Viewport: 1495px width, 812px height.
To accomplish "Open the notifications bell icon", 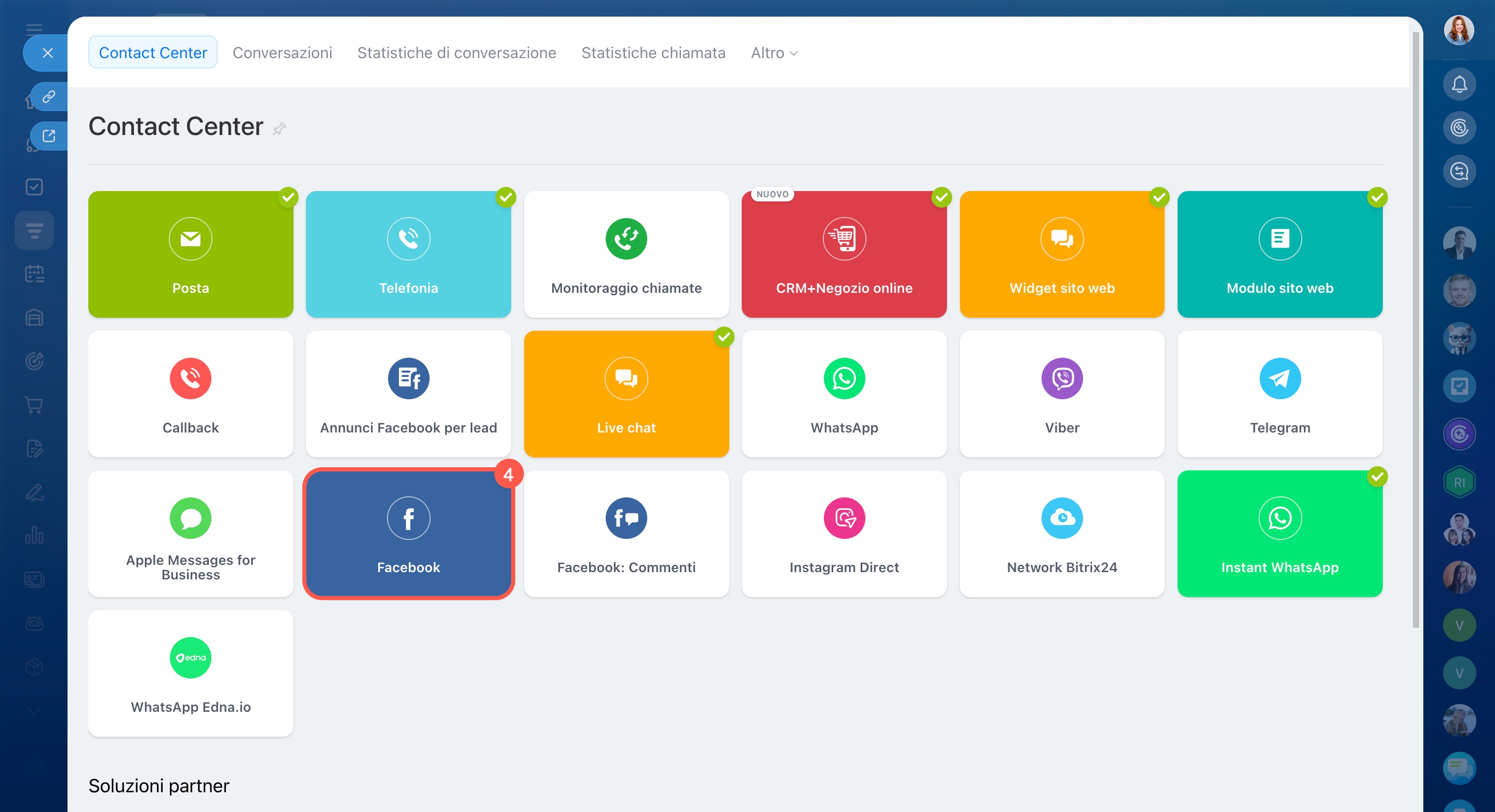I will (1459, 85).
